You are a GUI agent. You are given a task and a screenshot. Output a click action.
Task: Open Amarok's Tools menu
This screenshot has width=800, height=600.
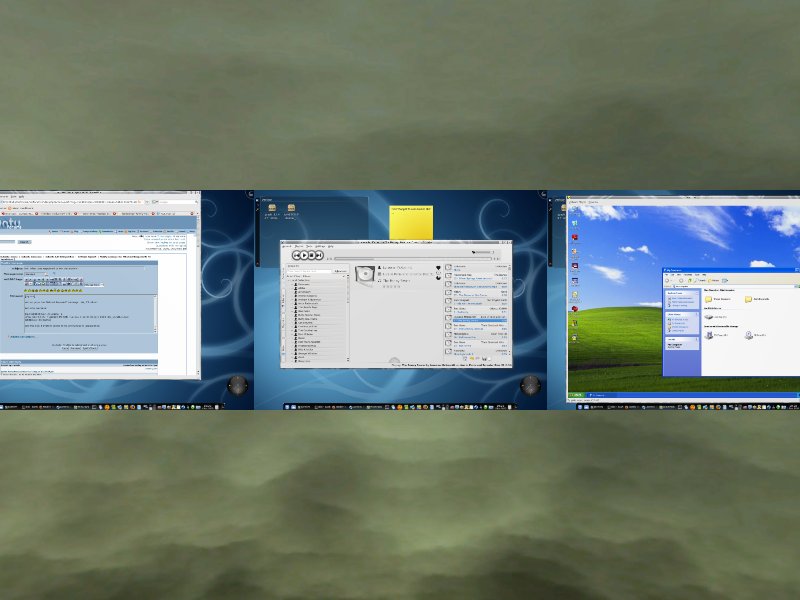309,246
